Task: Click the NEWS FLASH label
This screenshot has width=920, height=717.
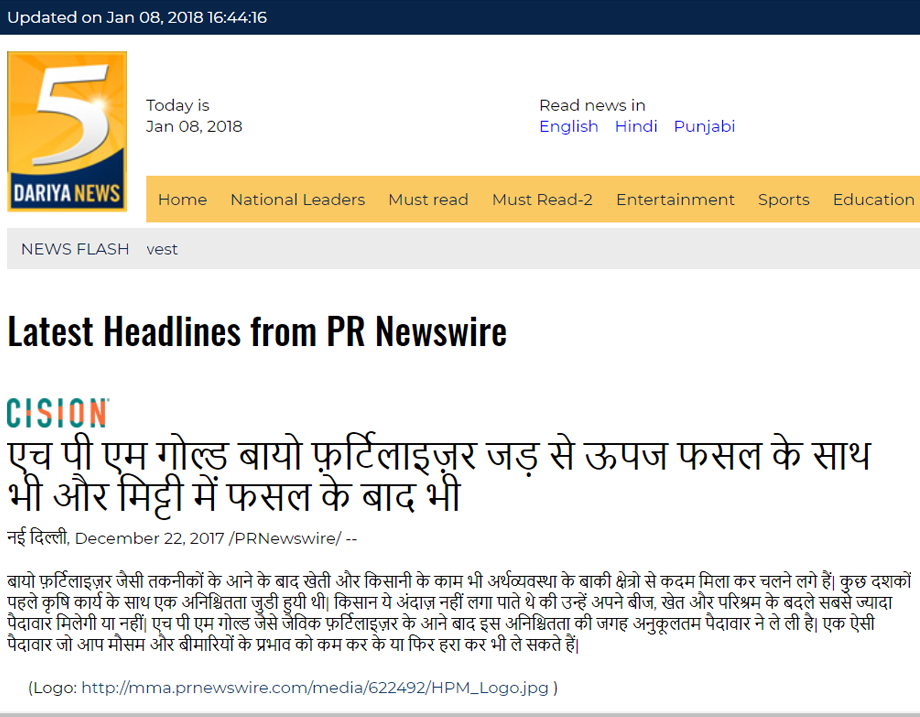Action: coord(75,249)
